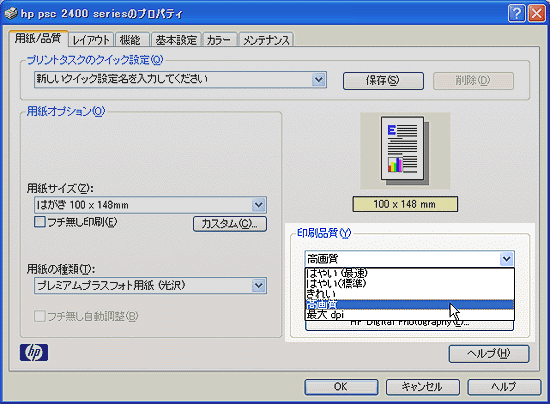Expand the 用紙サイズ dropdown
550x404 pixels.
point(259,205)
